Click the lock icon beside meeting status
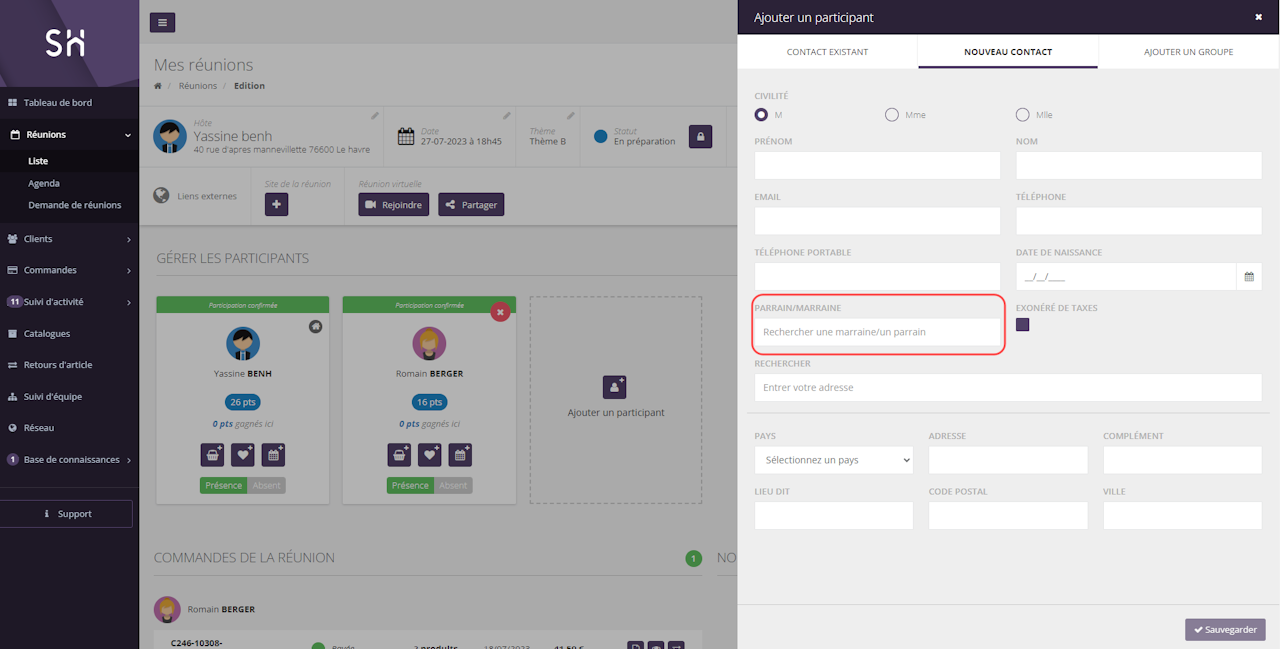 [700, 137]
